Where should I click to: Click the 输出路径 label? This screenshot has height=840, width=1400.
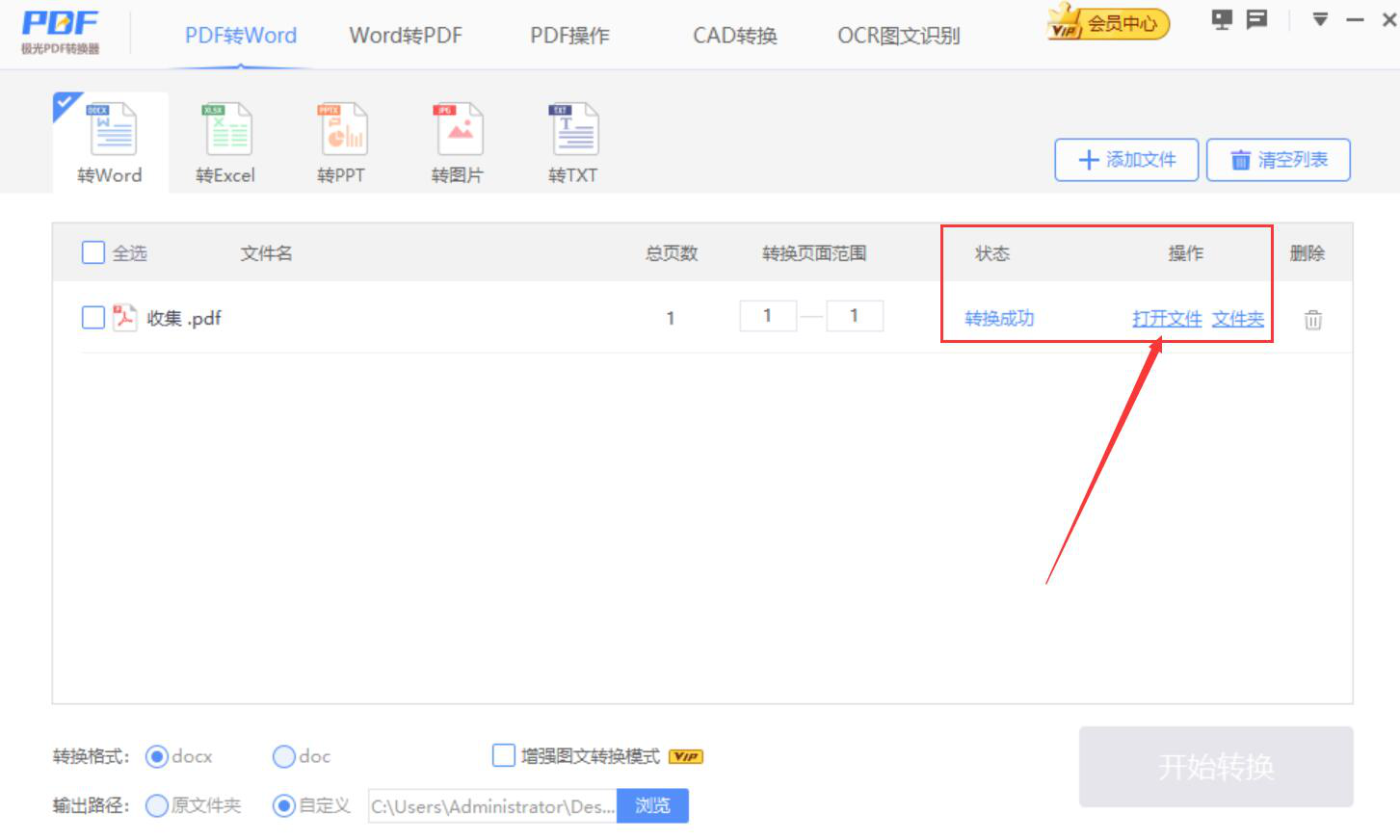[x=91, y=805]
